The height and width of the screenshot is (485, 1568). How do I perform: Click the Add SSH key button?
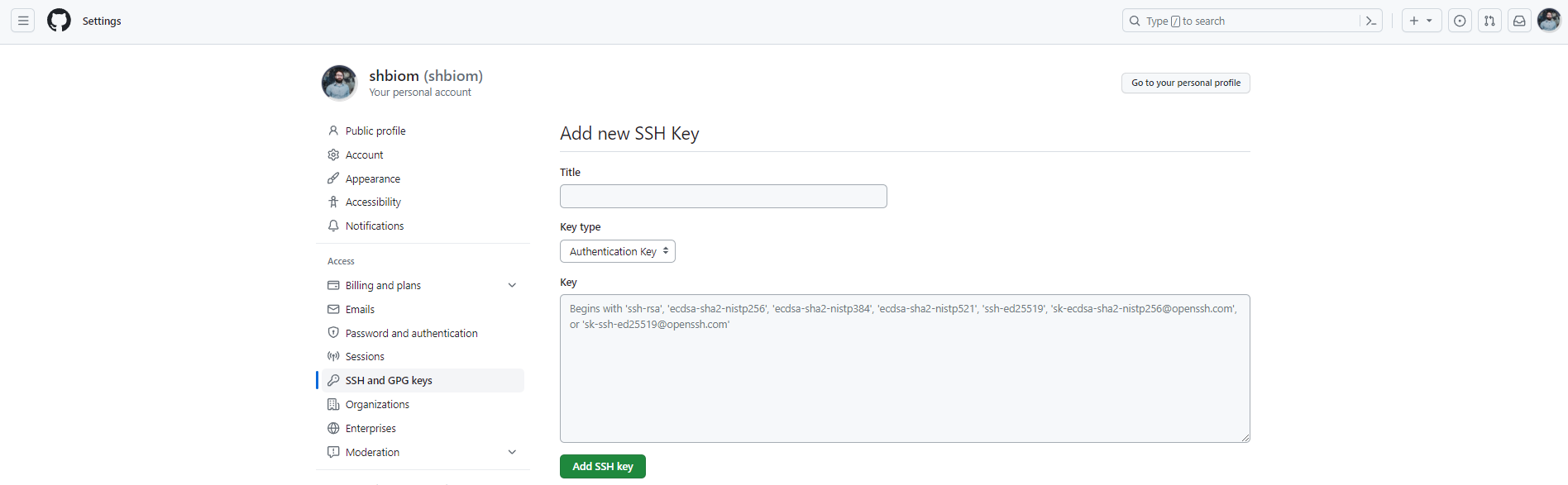[x=603, y=467]
